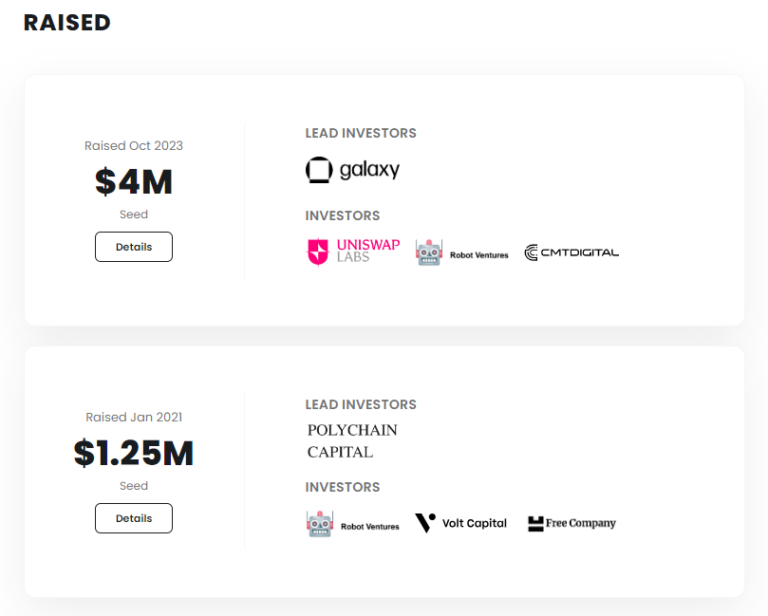
Task: Select the Free Company investor logo
Action: [572, 523]
